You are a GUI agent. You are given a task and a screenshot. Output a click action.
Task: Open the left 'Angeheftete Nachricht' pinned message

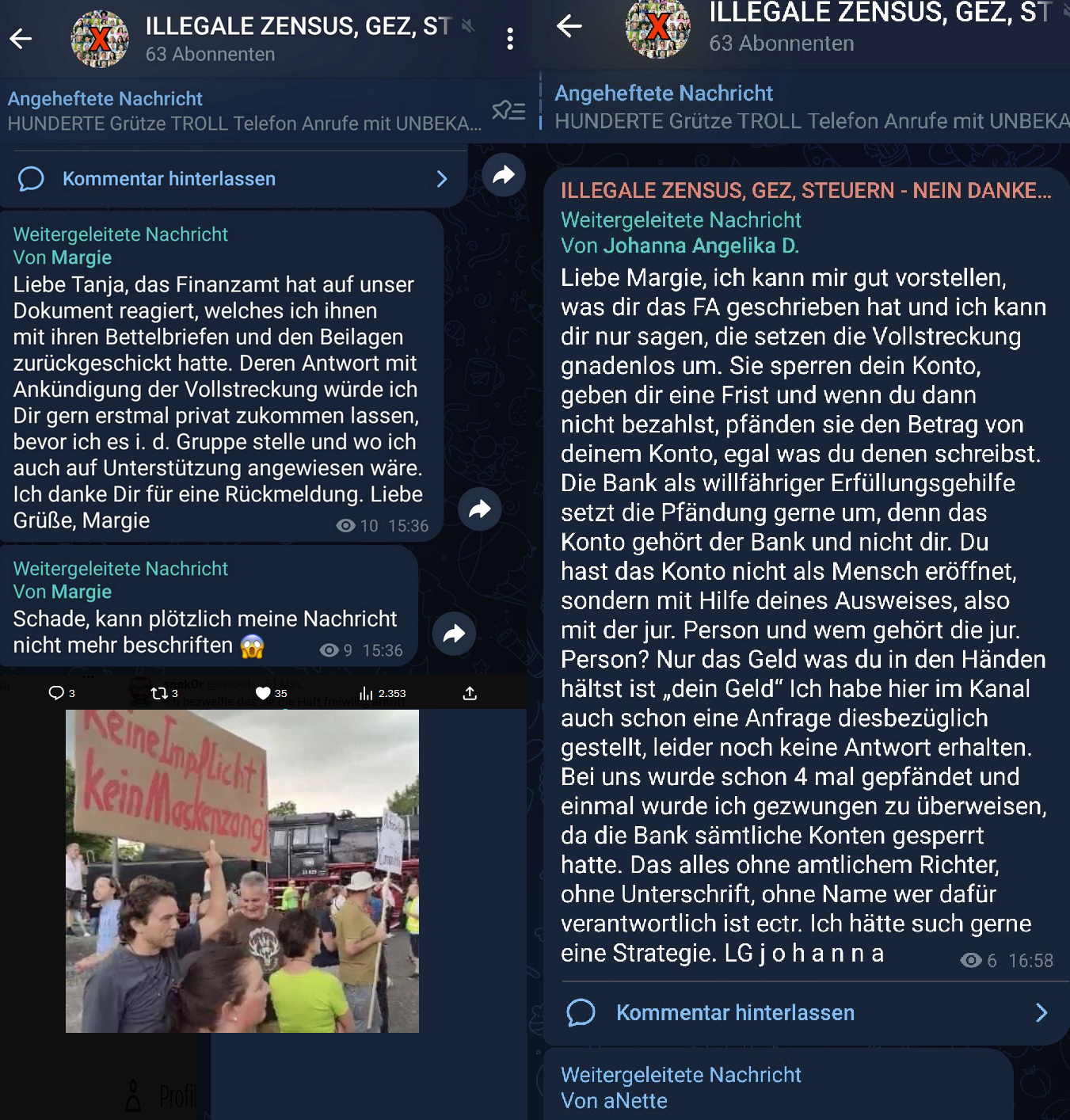click(x=245, y=111)
